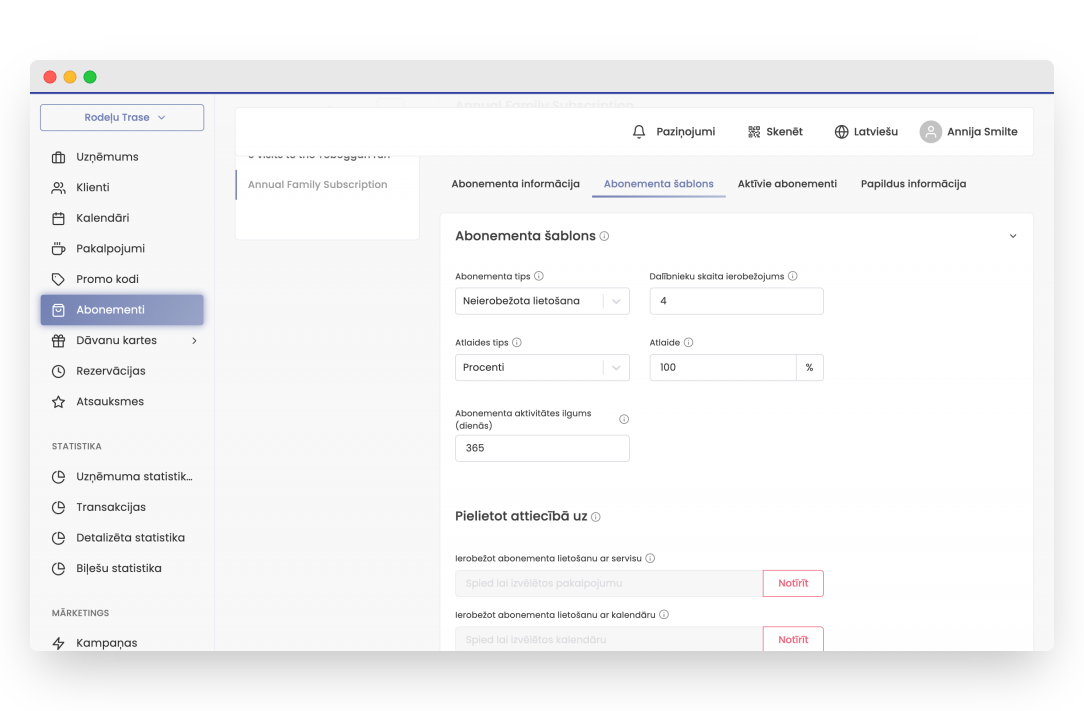Open Rezervācijas in the sidebar
Screen dimensions: 1084x711
110,371
